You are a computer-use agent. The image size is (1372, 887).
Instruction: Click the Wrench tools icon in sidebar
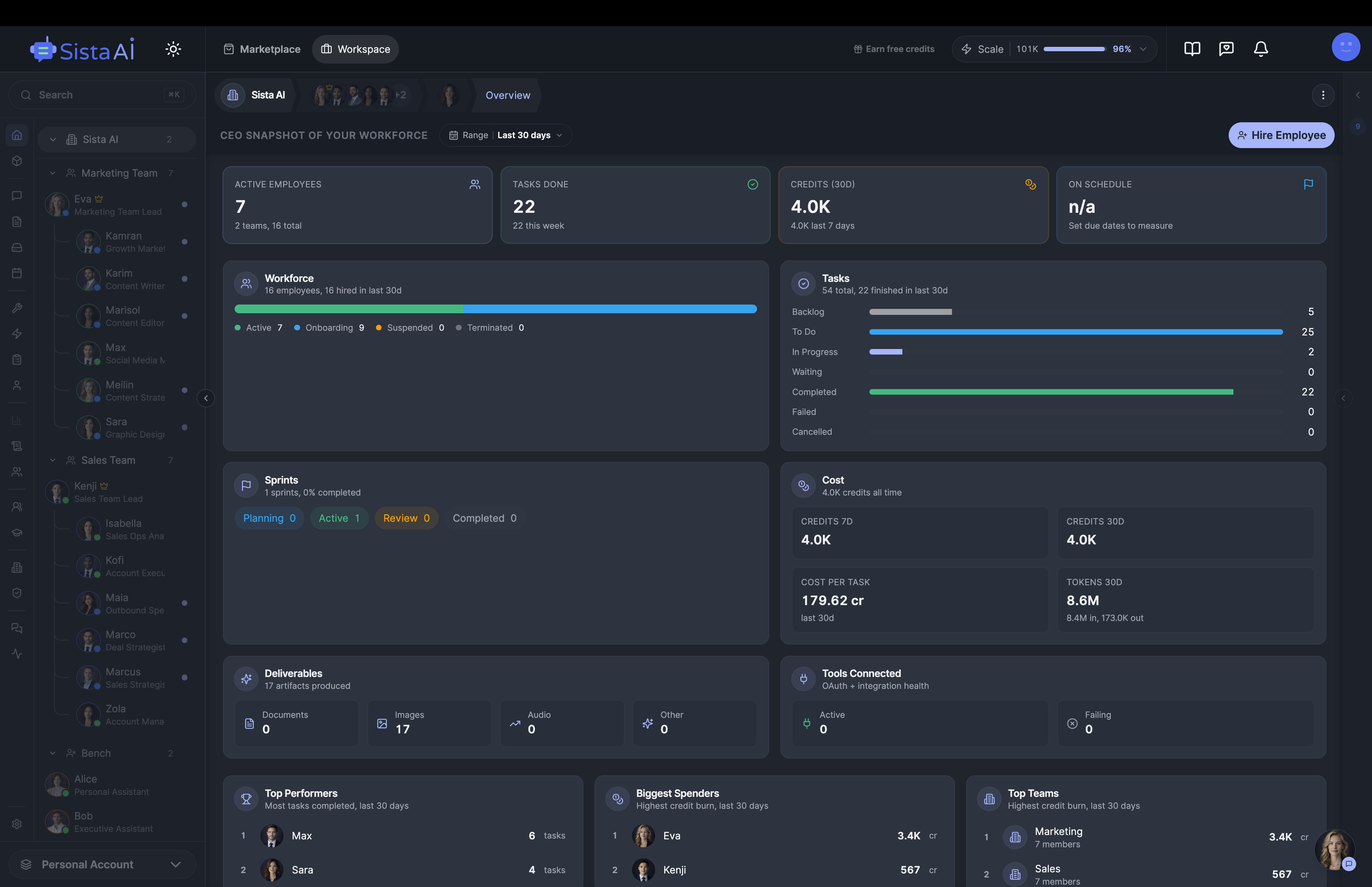click(17, 308)
